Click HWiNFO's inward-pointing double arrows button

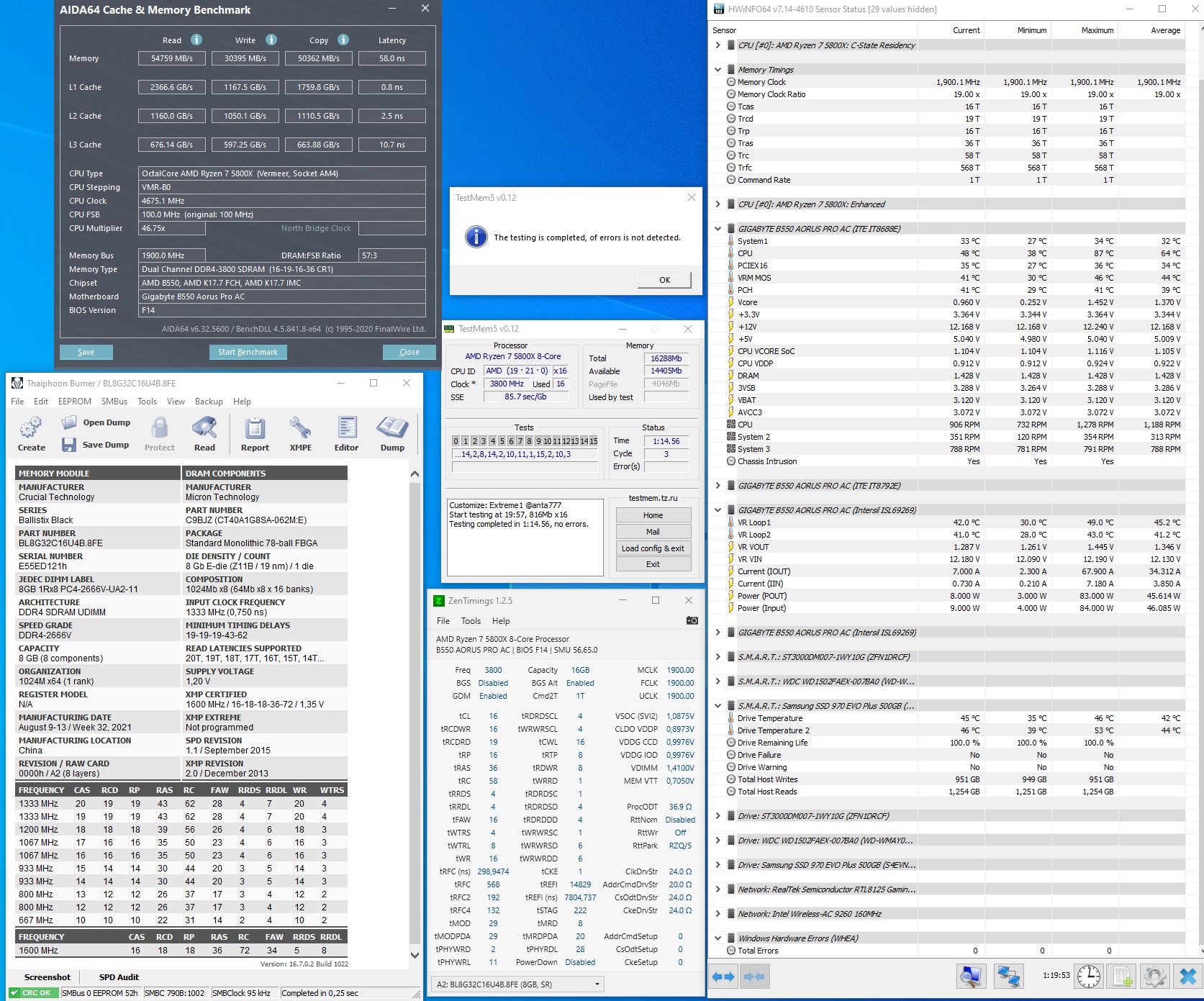point(753,977)
